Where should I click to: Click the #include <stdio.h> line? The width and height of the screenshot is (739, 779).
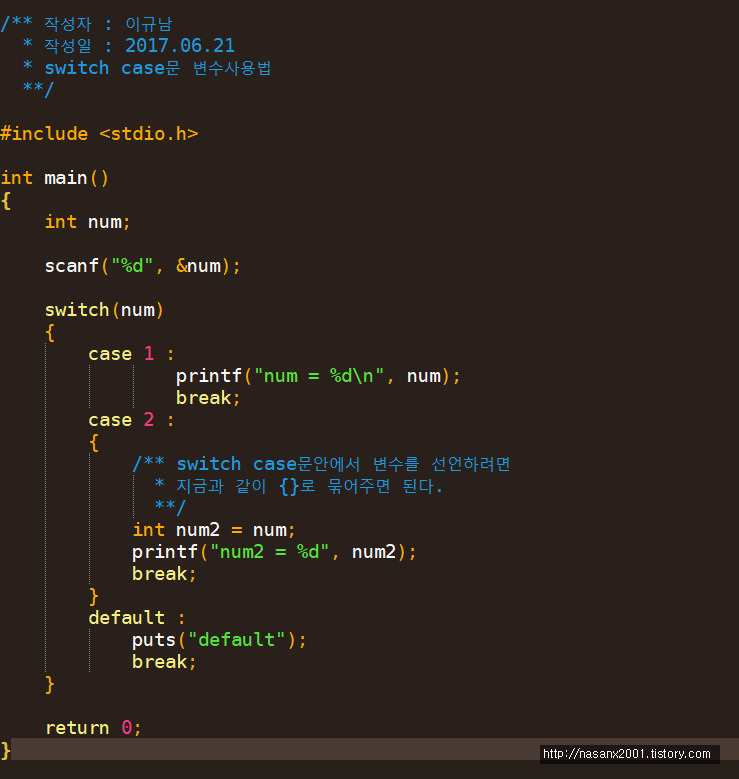point(99,134)
